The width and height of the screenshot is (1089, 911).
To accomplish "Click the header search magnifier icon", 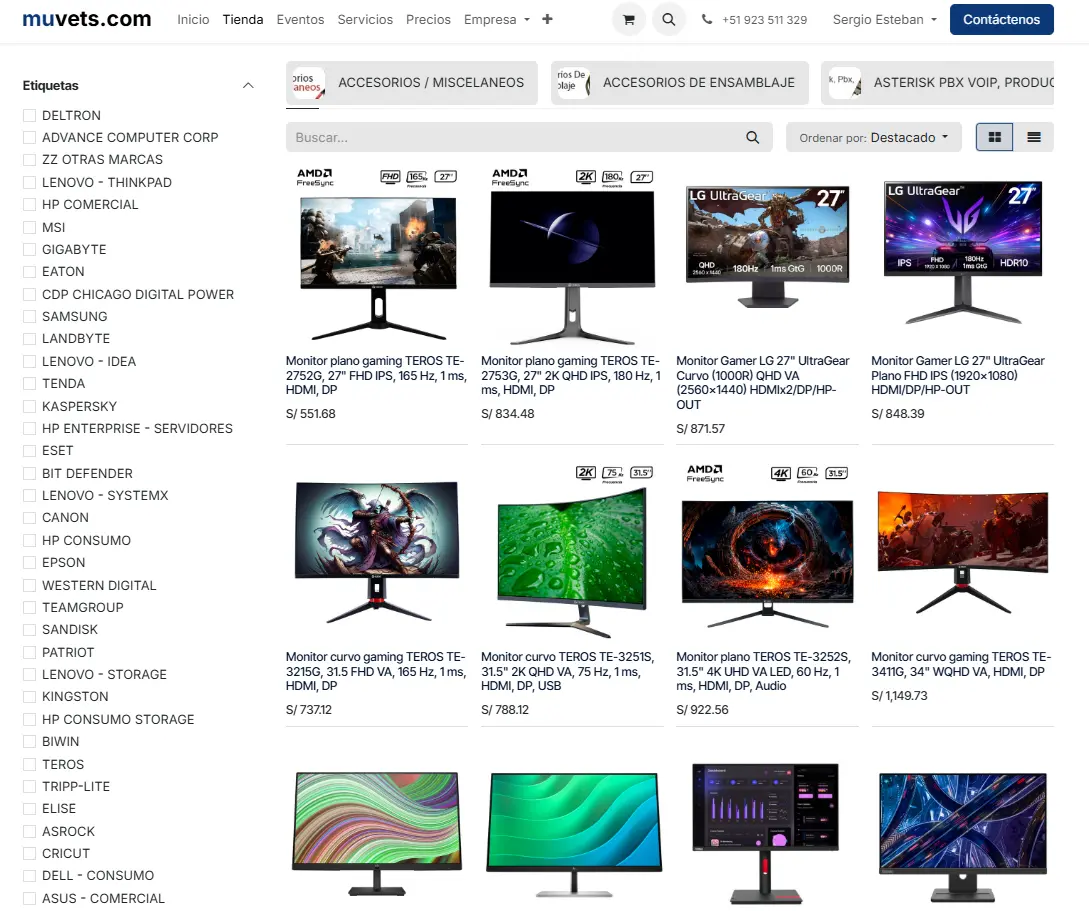I will pos(668,19).
